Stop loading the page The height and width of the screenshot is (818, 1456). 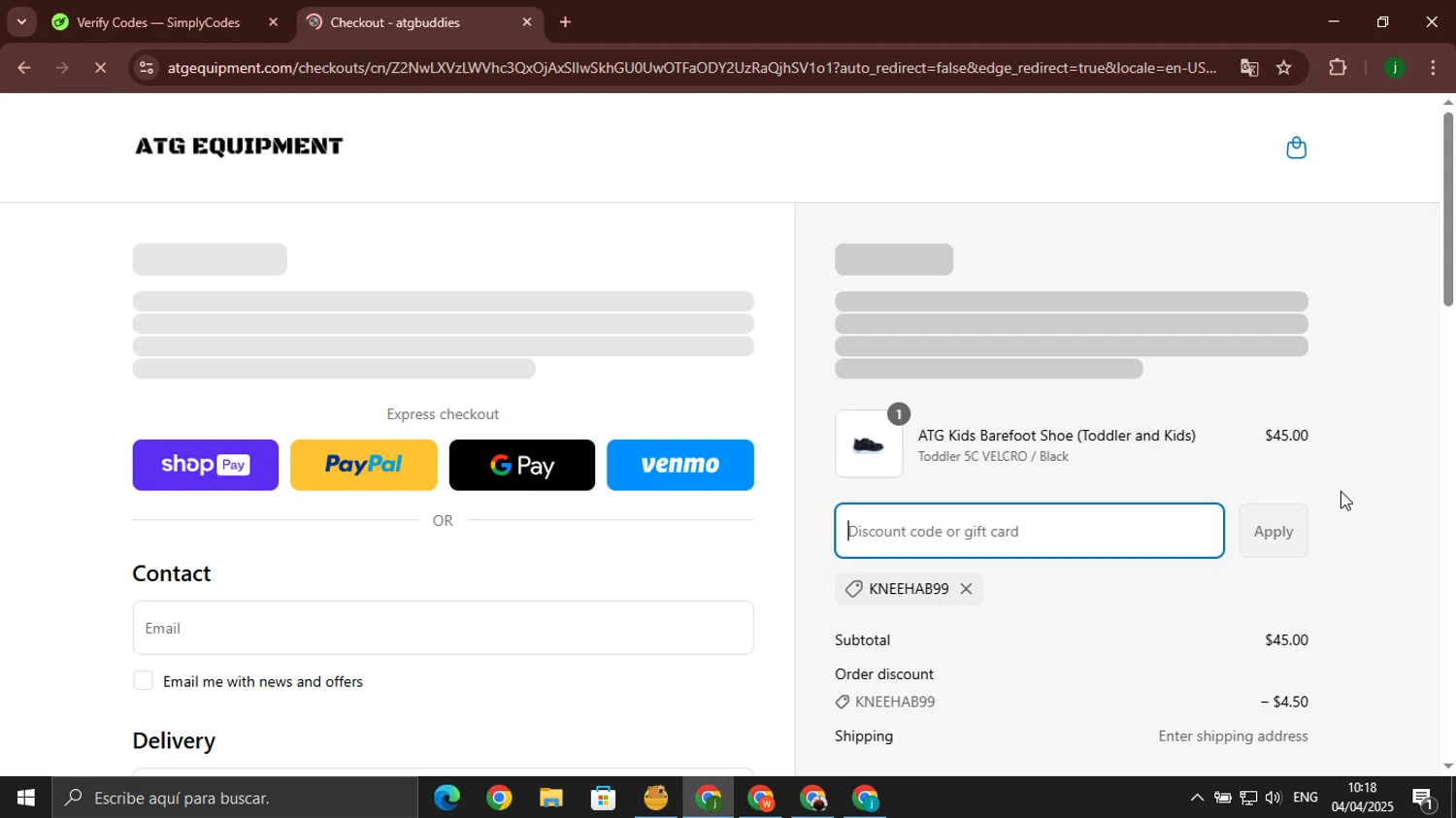(101, 68)
